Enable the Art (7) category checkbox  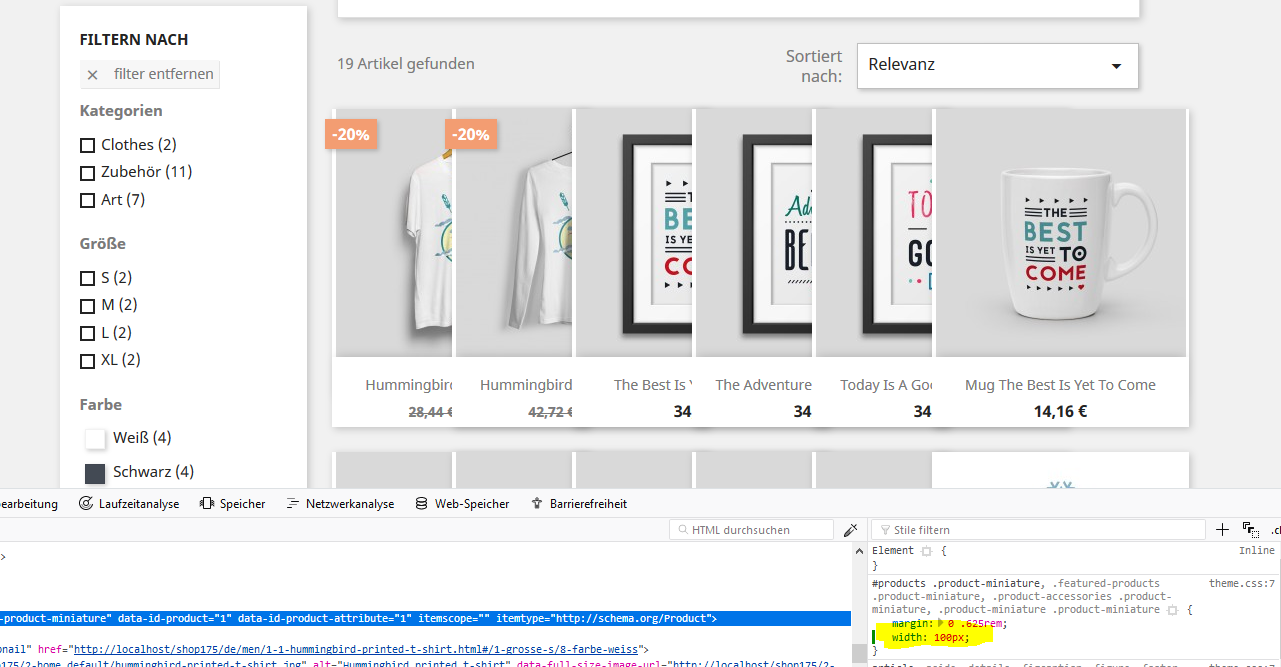tap(87, 200)
